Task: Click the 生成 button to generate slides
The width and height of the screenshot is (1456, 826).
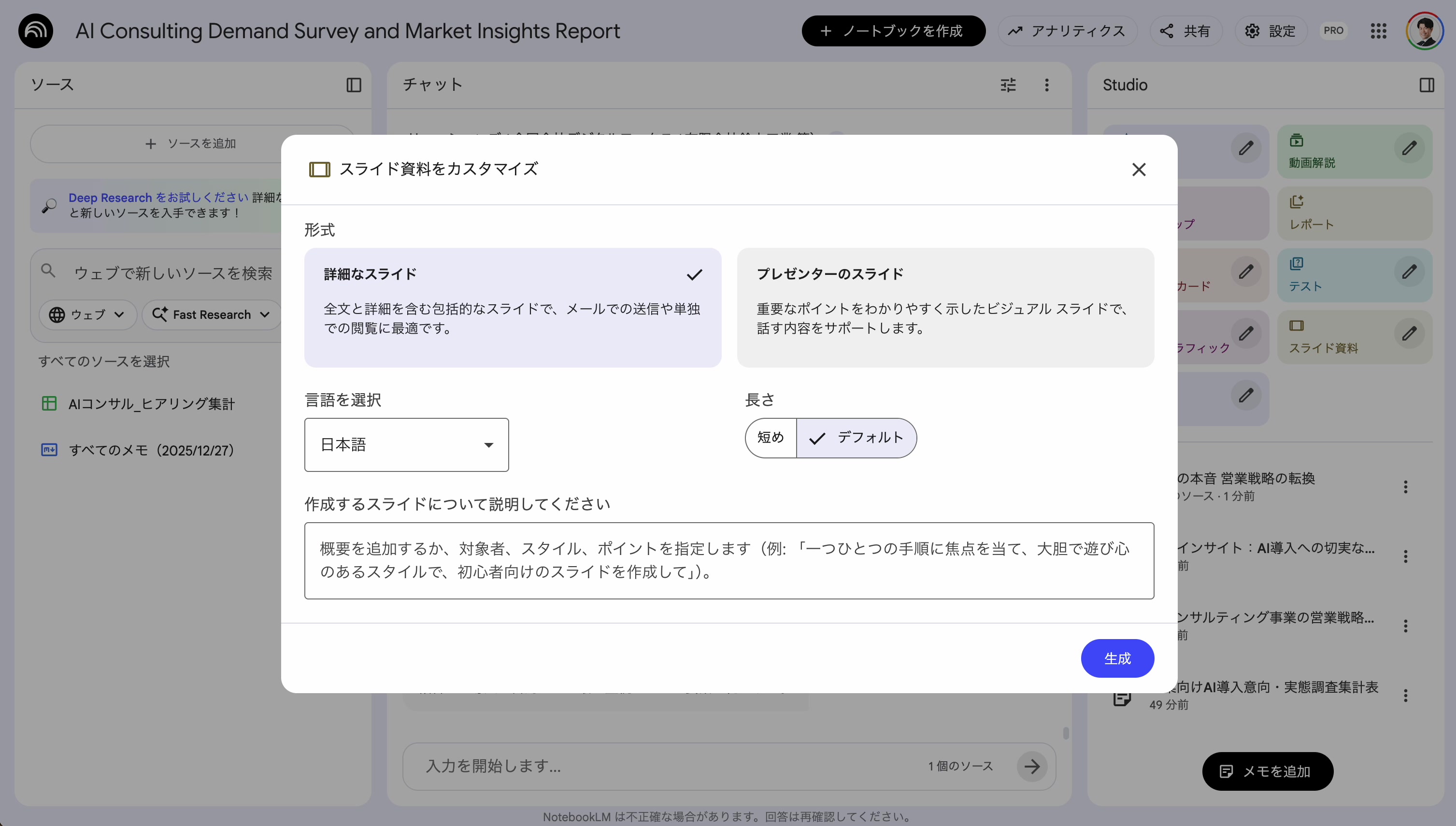Action: click(1117, 658)
